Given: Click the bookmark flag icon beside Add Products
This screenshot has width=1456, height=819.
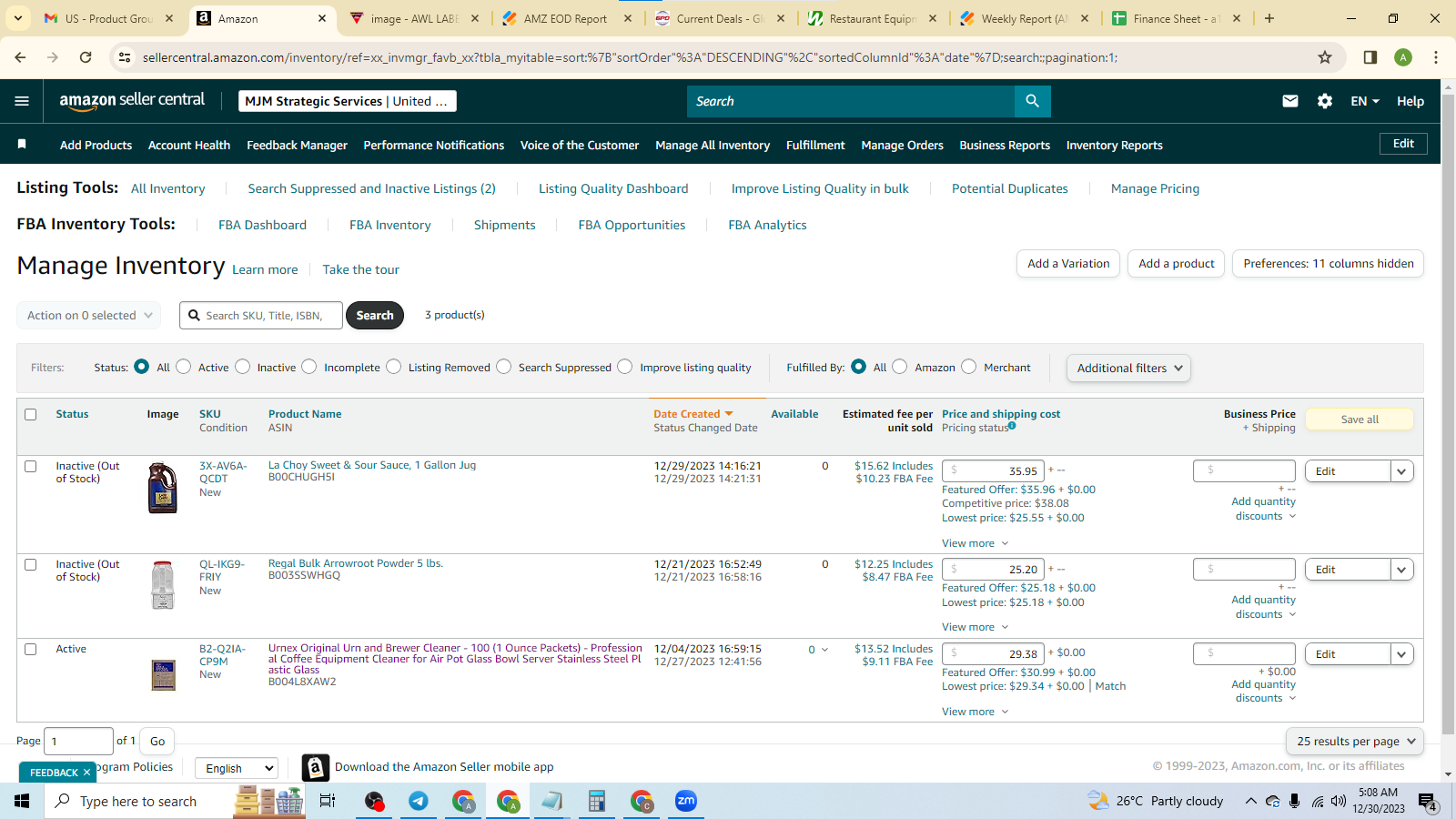Looking at the screenshot, I should 22,145.
